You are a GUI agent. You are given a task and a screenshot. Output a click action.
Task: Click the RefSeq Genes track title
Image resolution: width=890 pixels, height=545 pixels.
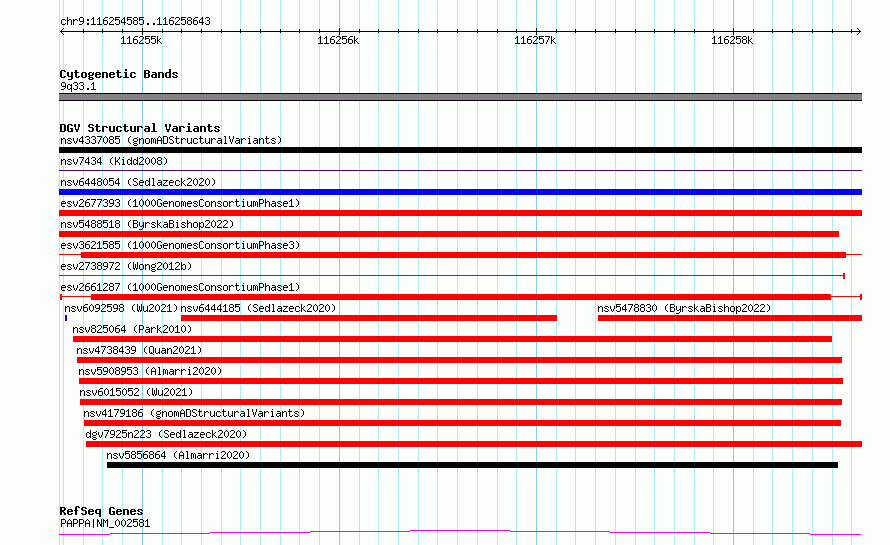[x=101, y=512]
